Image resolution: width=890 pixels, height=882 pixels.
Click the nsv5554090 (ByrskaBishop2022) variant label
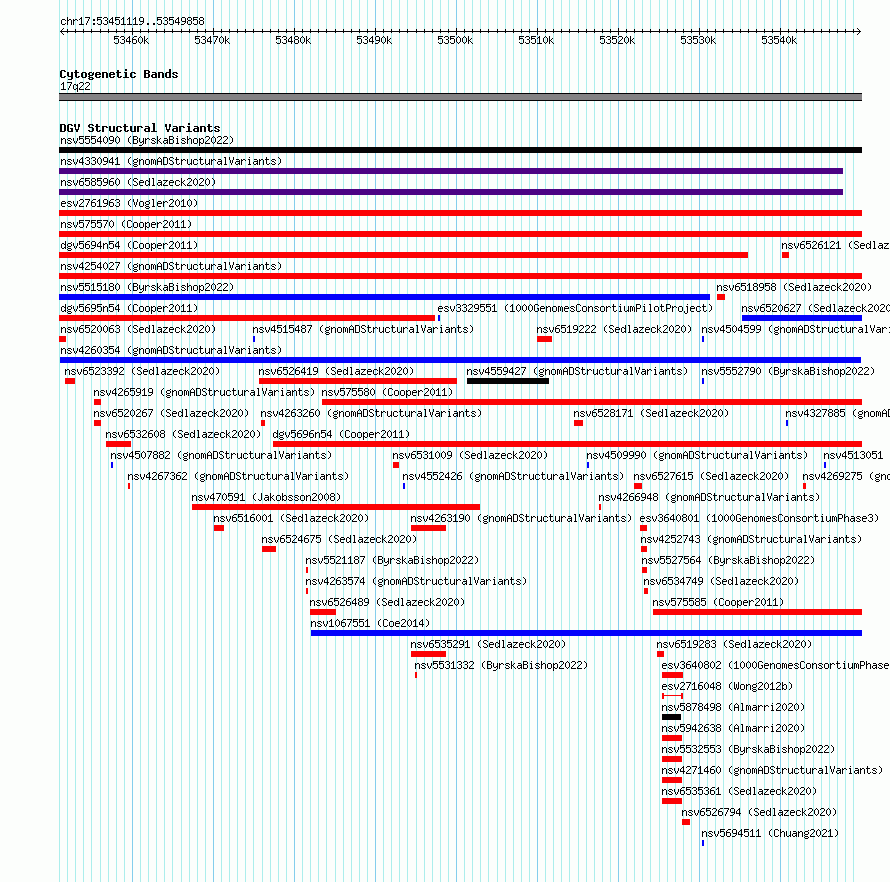pyautogui.click(x=147, y=140)
